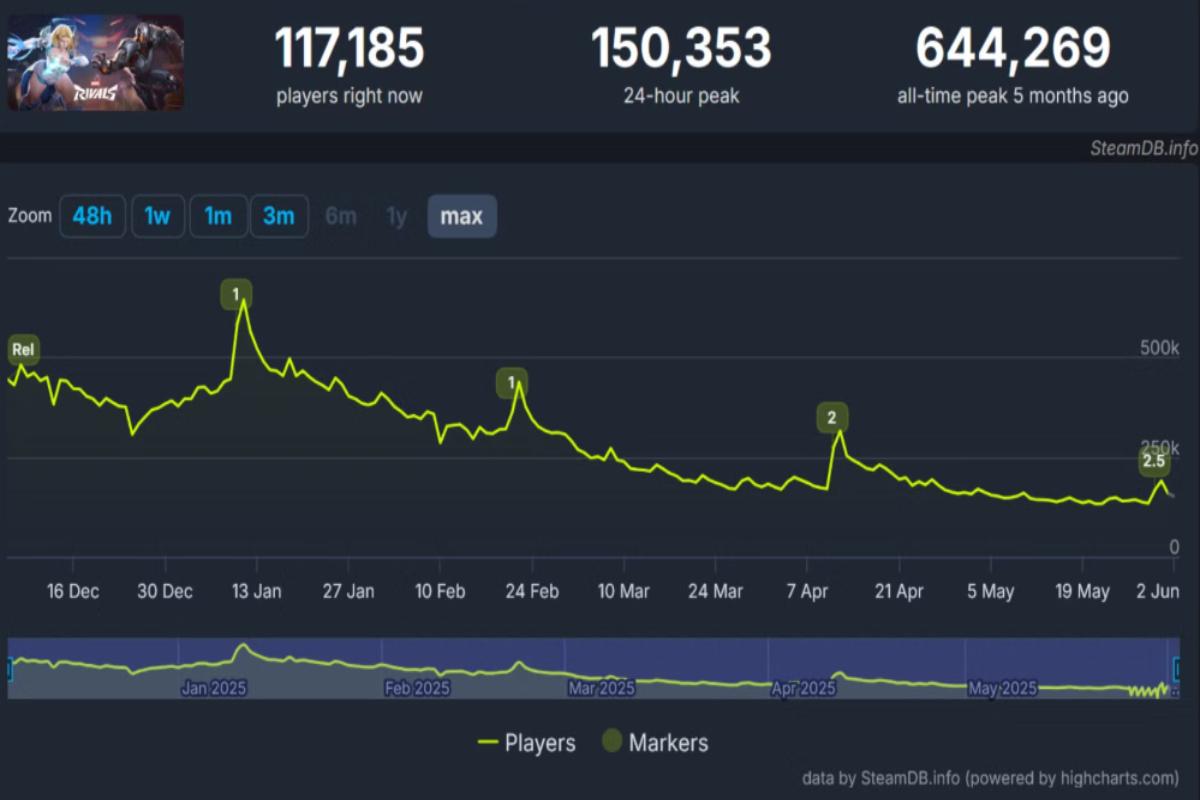
Task: Open the SteamDB.info watermark above the chart
Action: [x=1144, y=148]
